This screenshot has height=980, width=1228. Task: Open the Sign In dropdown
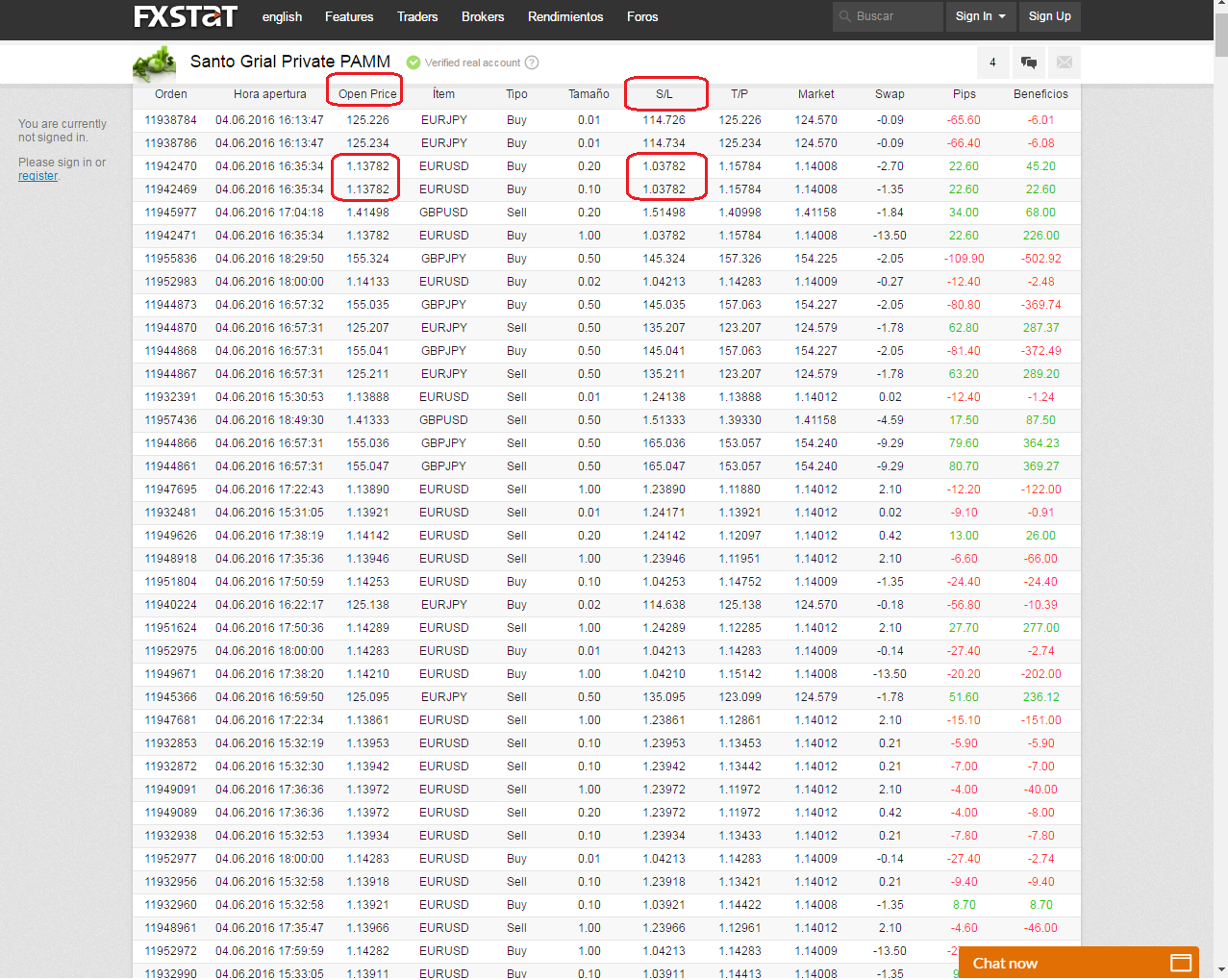click(x=981, y=16)
